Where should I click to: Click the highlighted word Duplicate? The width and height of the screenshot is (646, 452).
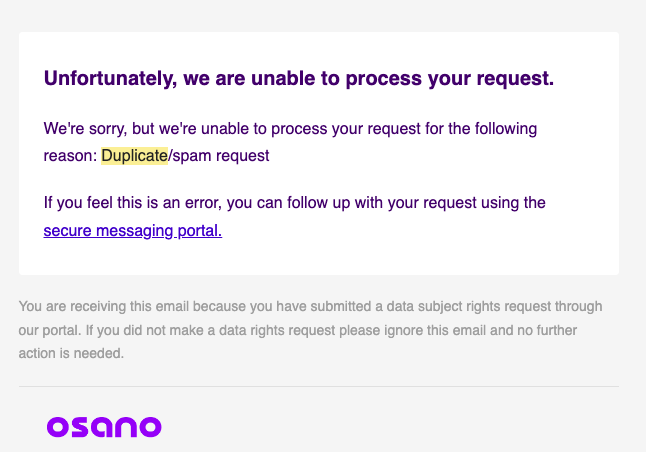click(126, 156)
